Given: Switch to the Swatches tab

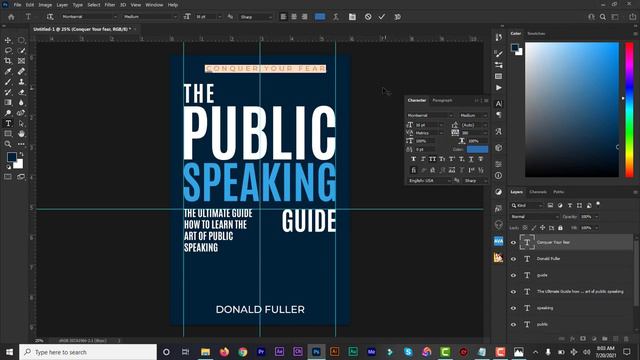Looking at the screenshot, I should click(536, 33).
